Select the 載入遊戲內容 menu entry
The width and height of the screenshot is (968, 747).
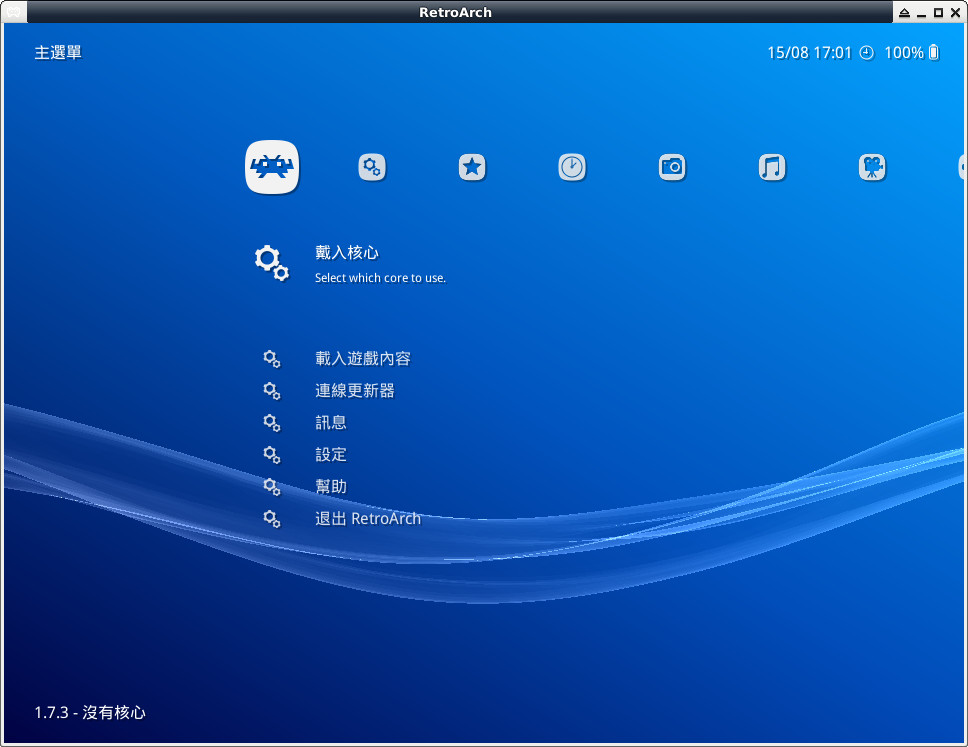click(362, 359)
